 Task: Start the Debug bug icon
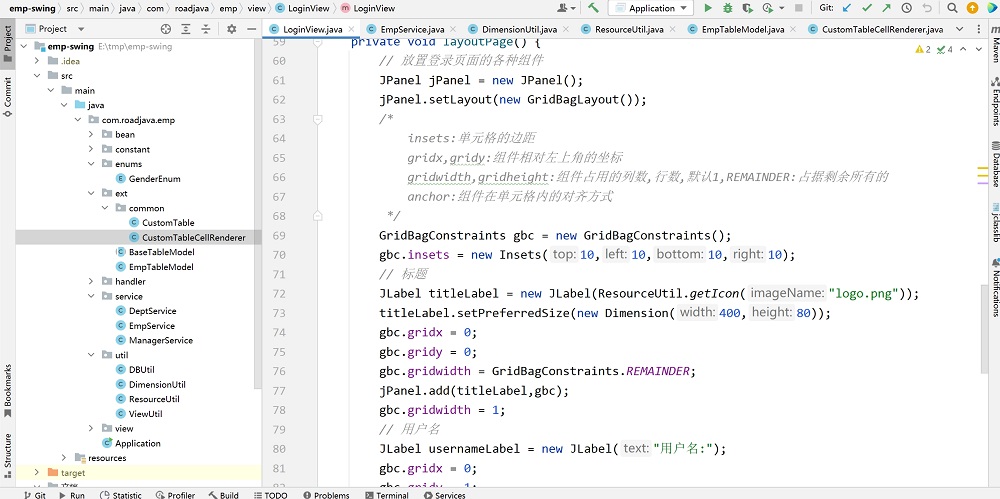pos(728,8)
